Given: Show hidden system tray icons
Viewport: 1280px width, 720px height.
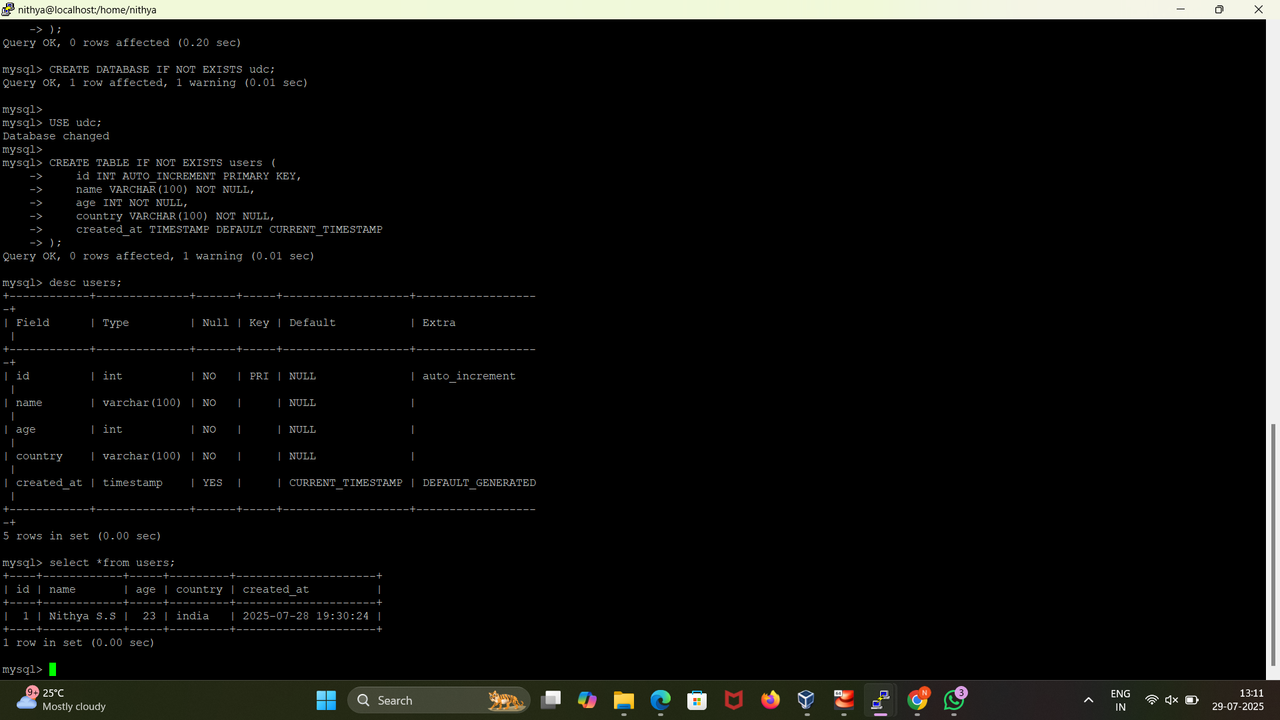Looking at the screenshot, I should tap(1089, 700).
